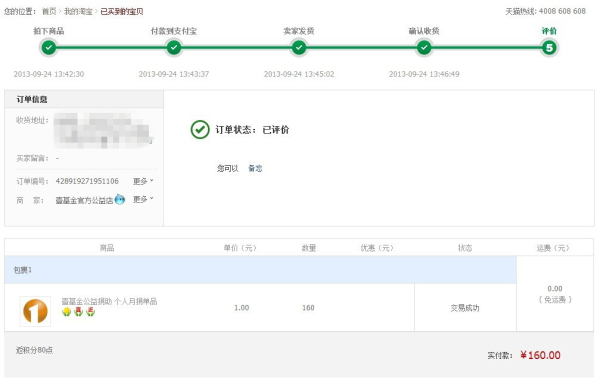Open the seller shop name link
This screenshot has height=381, width=600.
(84, 200)
